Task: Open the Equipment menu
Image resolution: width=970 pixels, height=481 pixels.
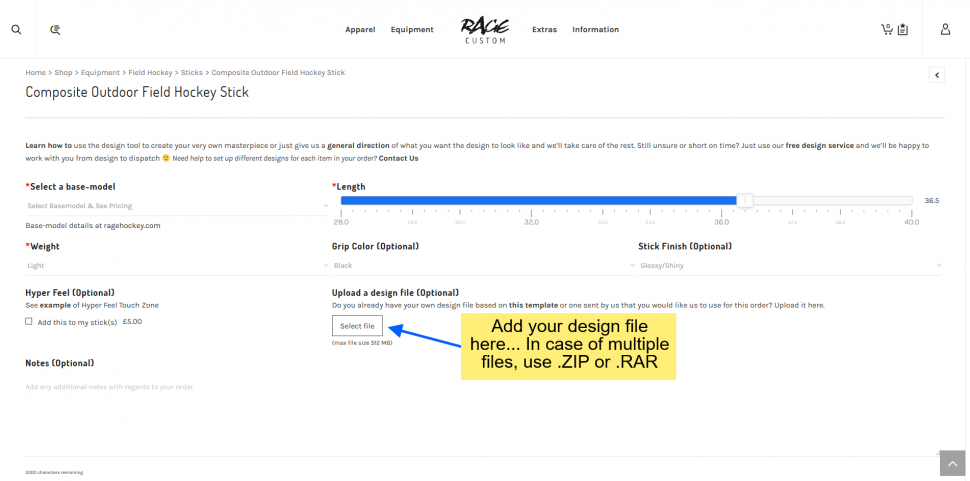Action: tap(412, 30)
